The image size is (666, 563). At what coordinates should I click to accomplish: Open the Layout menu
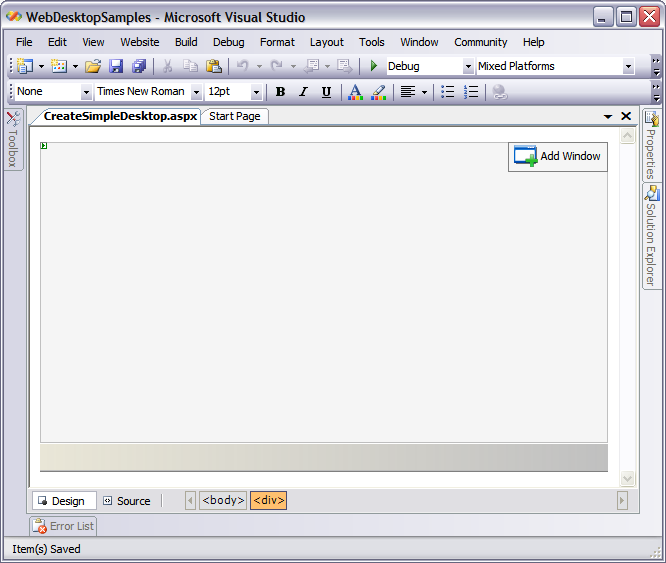[327, 42]
